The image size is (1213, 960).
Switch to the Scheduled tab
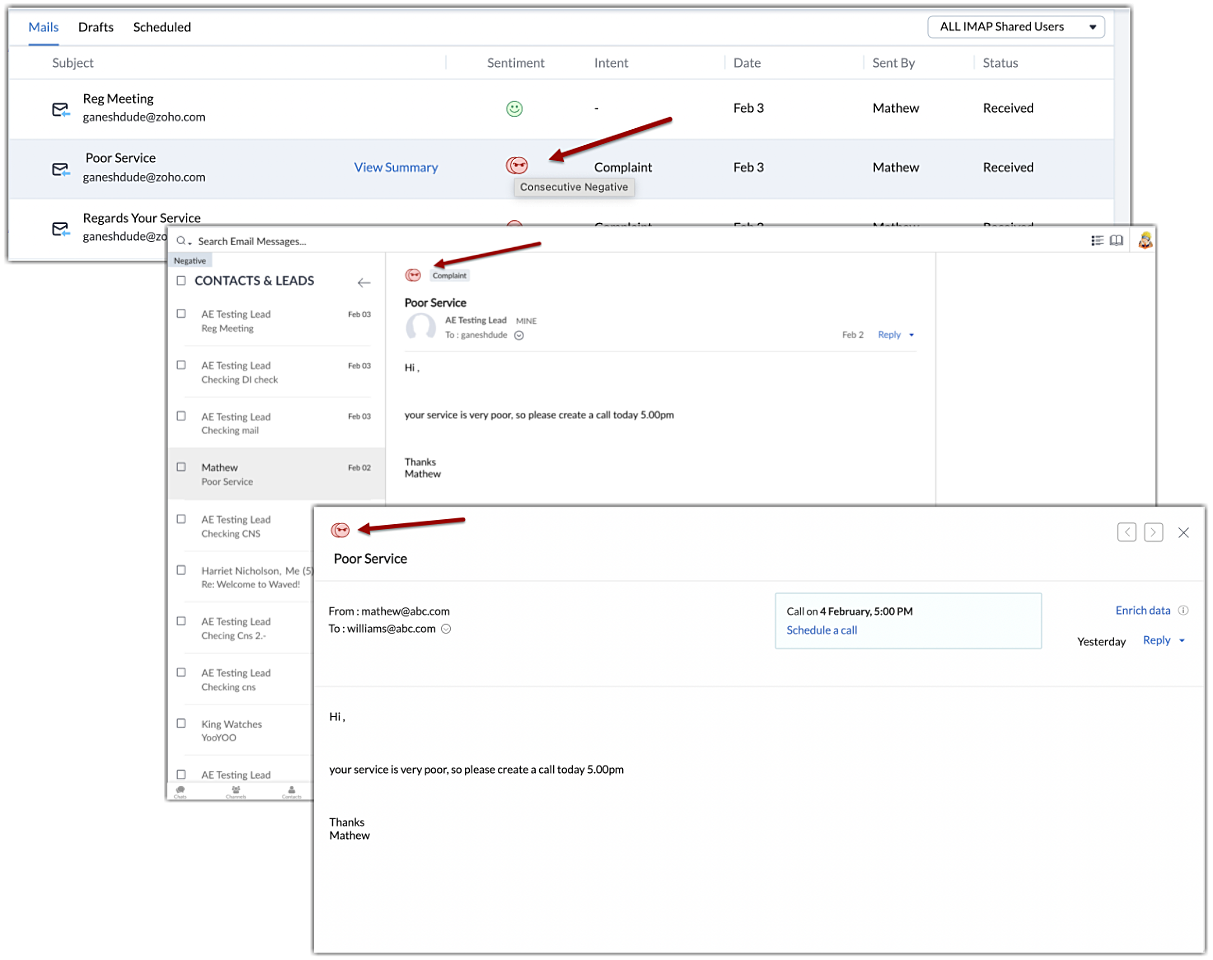(x=162, y=27)
